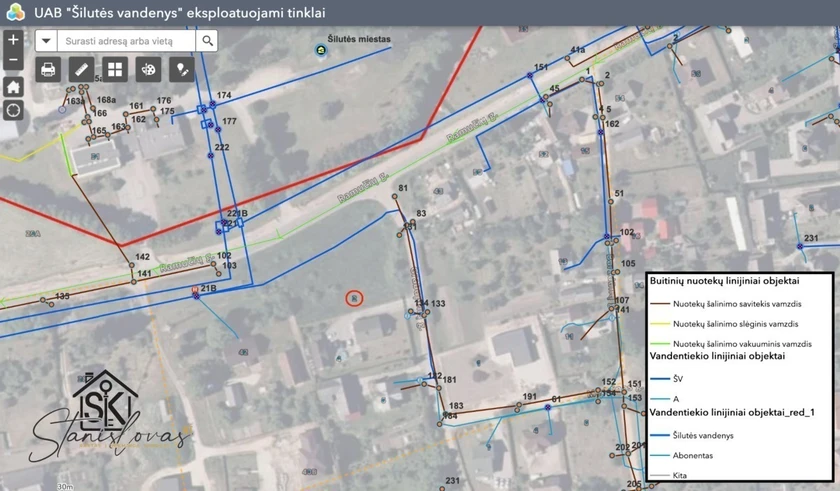Click legend entry 'Nuotekų šalinimo vakuuminis vamzdis'
Viewport: 840px width, 491px height.
pyautogui.click(x=742, y=344)
